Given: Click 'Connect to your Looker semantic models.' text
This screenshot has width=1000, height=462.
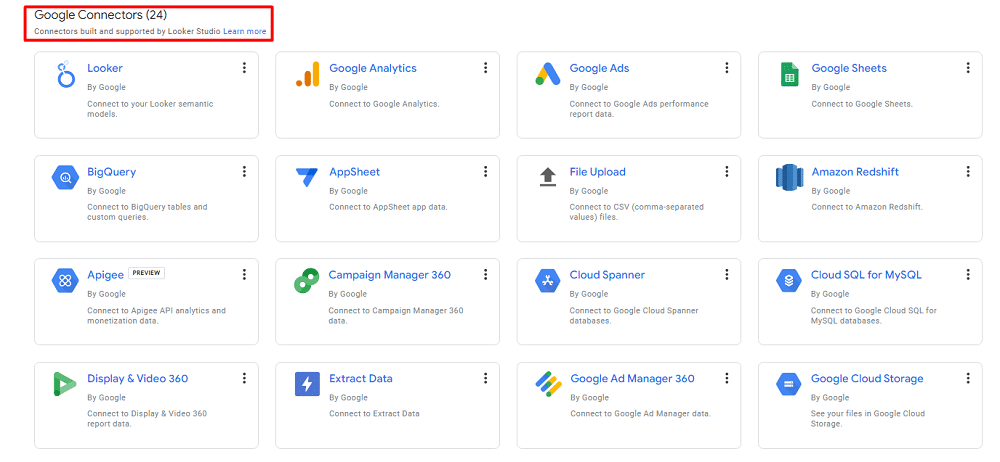Looking at the screenshot, I should tap(151, 109).
